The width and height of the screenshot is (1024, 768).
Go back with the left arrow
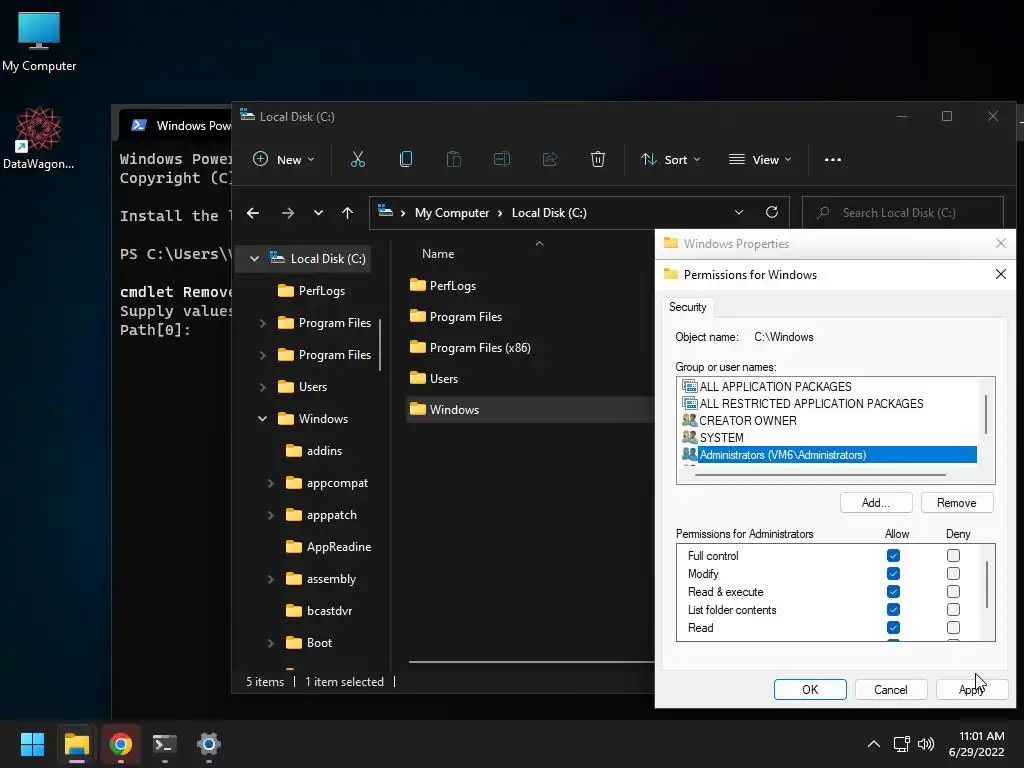(x=253, y=213)
